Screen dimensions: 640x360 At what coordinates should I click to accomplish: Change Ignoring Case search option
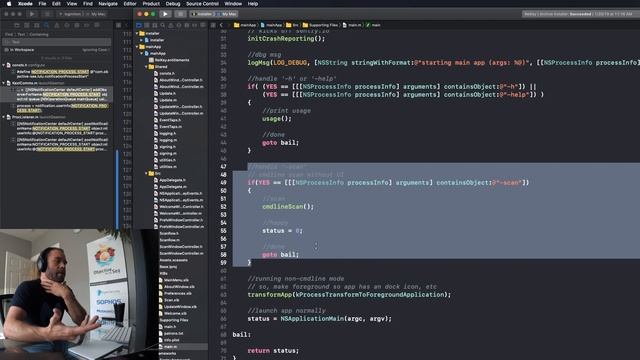point(96,50)
